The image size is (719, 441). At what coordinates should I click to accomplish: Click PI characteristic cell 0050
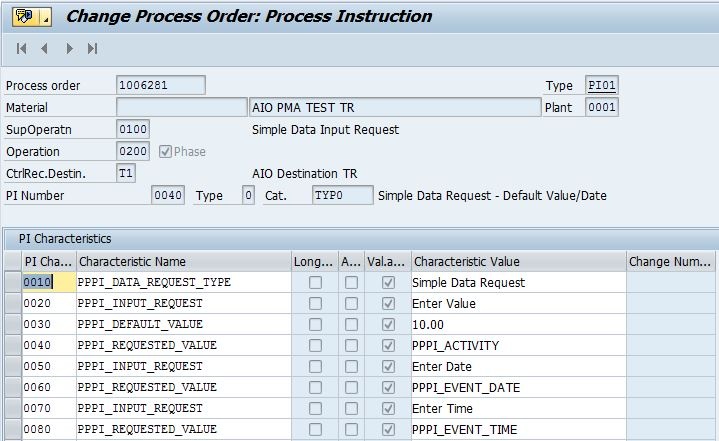(x=49, y=366)
